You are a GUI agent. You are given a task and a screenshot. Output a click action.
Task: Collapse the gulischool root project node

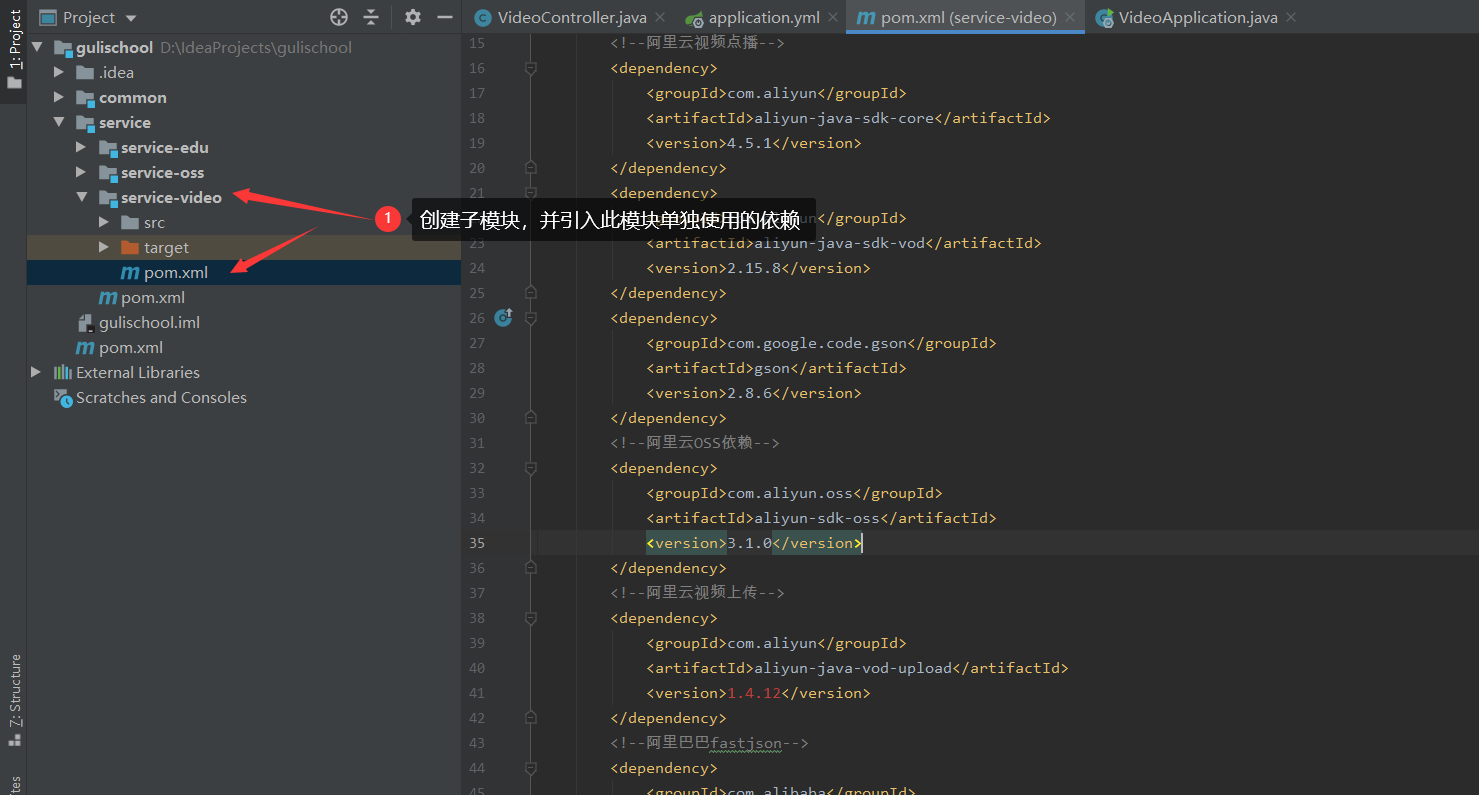click(x=37, y=47)
